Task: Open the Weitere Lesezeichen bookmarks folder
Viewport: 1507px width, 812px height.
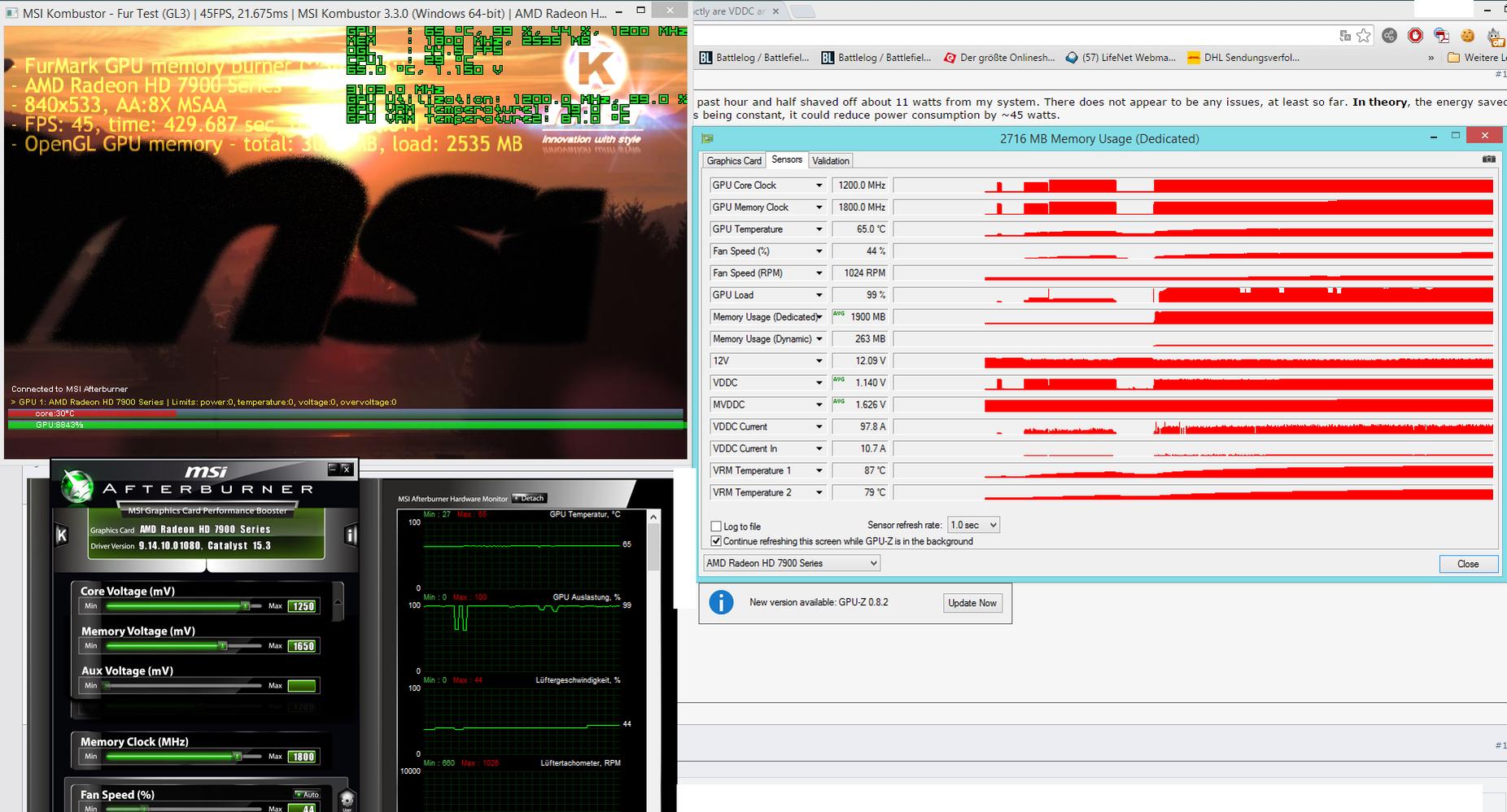Action: click(1476, 58)
